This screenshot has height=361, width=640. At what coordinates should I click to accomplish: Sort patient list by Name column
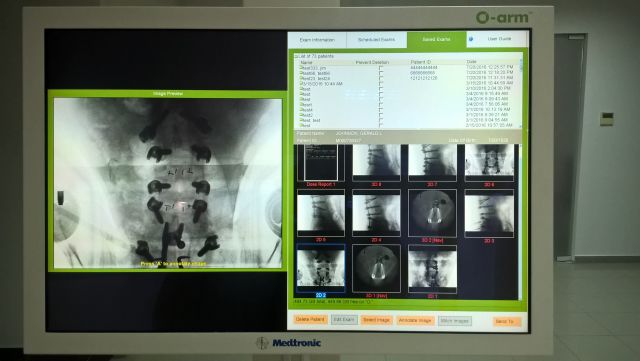coord(306,62)
